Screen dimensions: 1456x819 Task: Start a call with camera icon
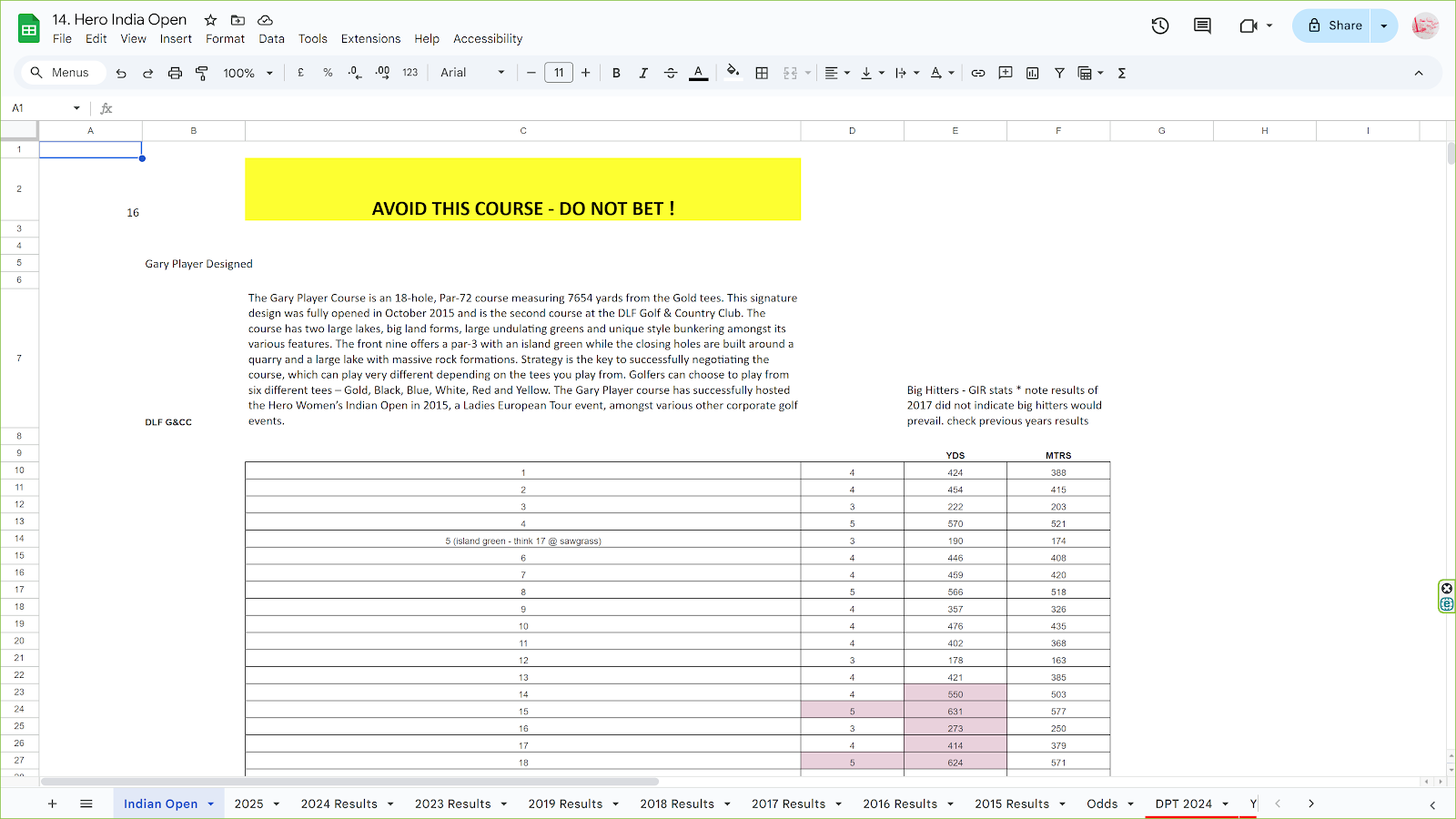[1249, 25]
